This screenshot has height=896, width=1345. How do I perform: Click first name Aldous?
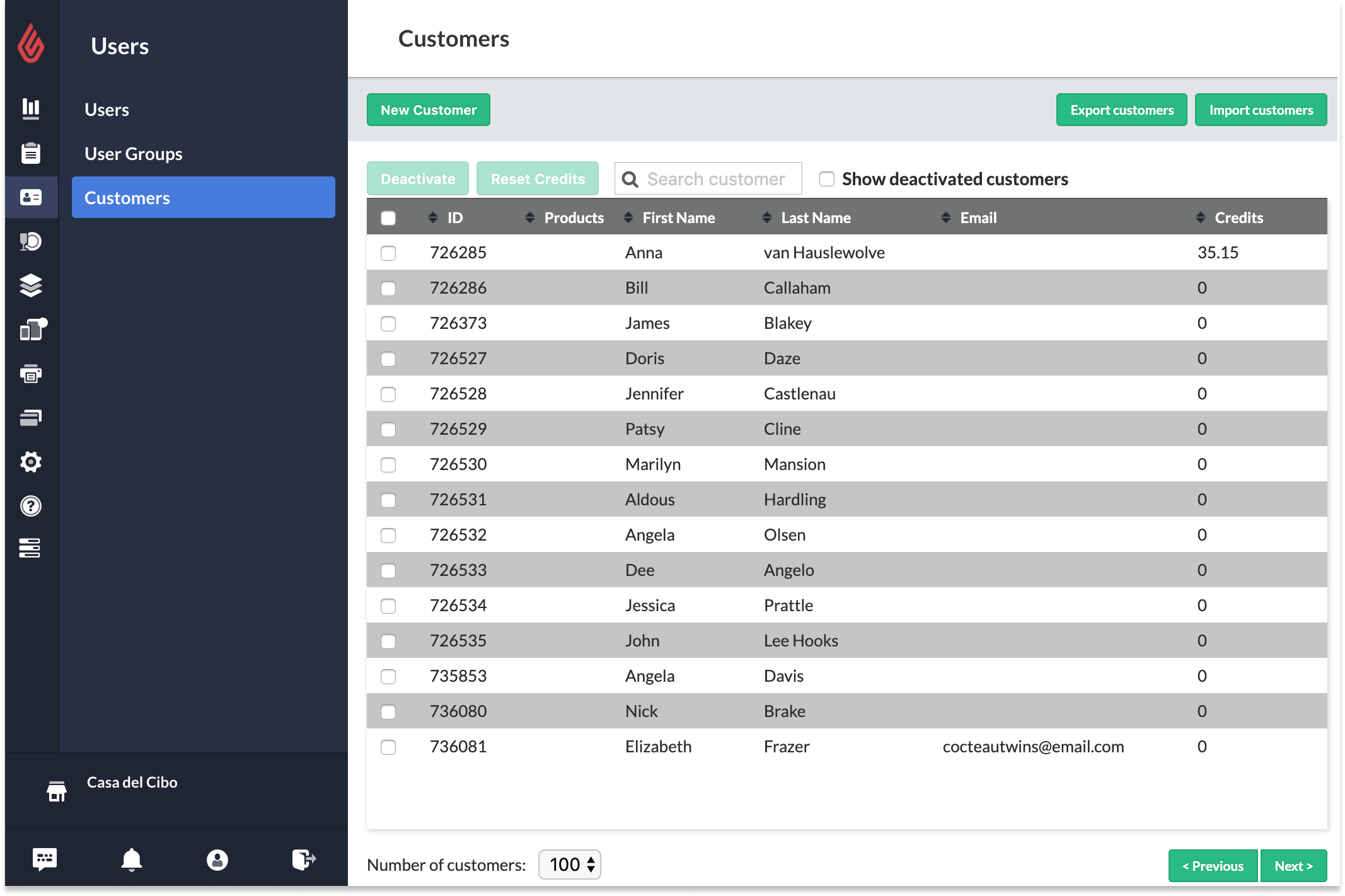point(650,499)
